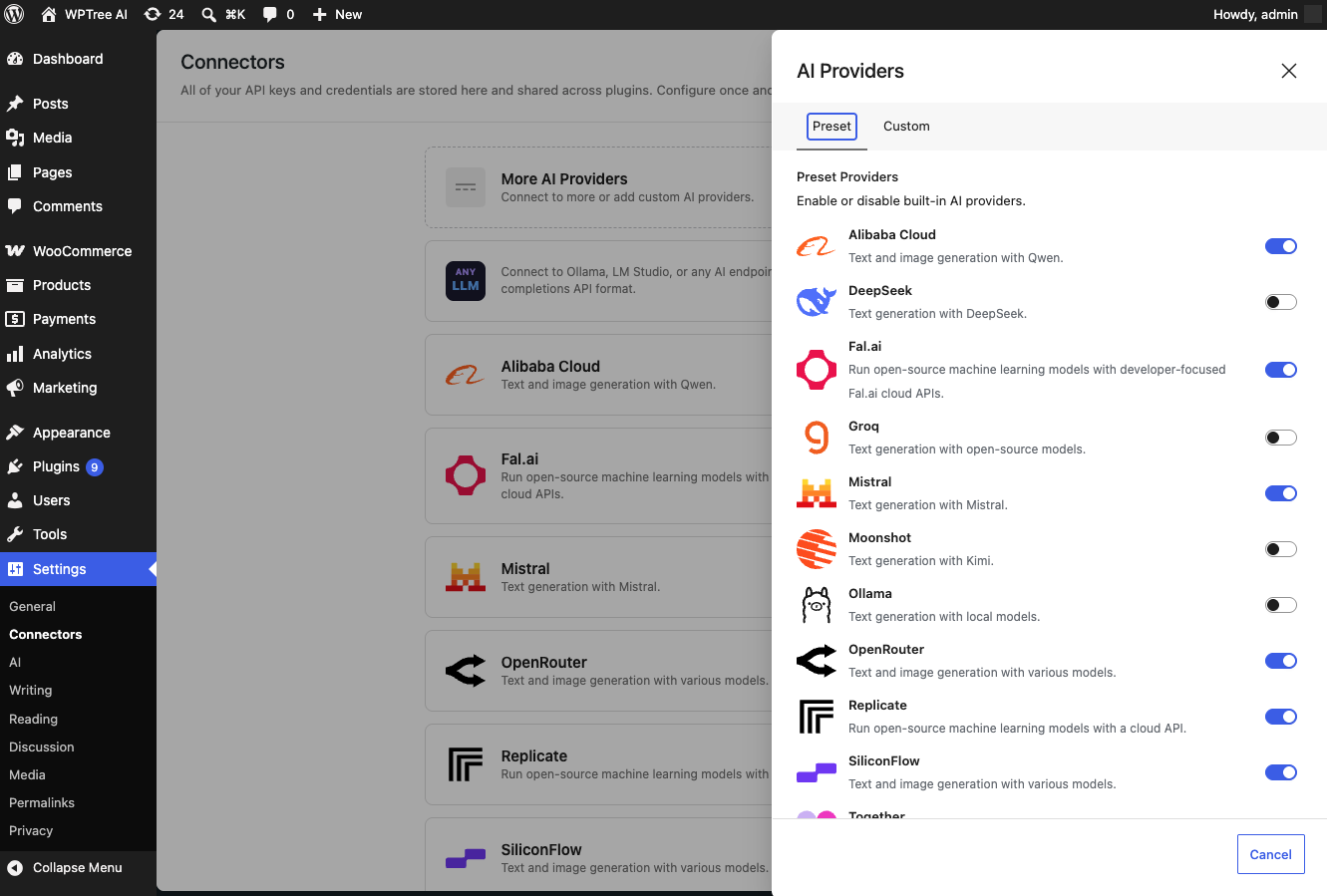
Task: Disable the Mistral provider toggle
Action: [x=1280, y=493]
